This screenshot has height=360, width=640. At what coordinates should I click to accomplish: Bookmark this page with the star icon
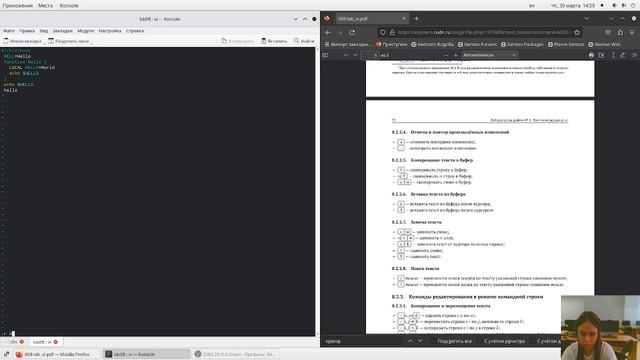click(x=577, y=32)
